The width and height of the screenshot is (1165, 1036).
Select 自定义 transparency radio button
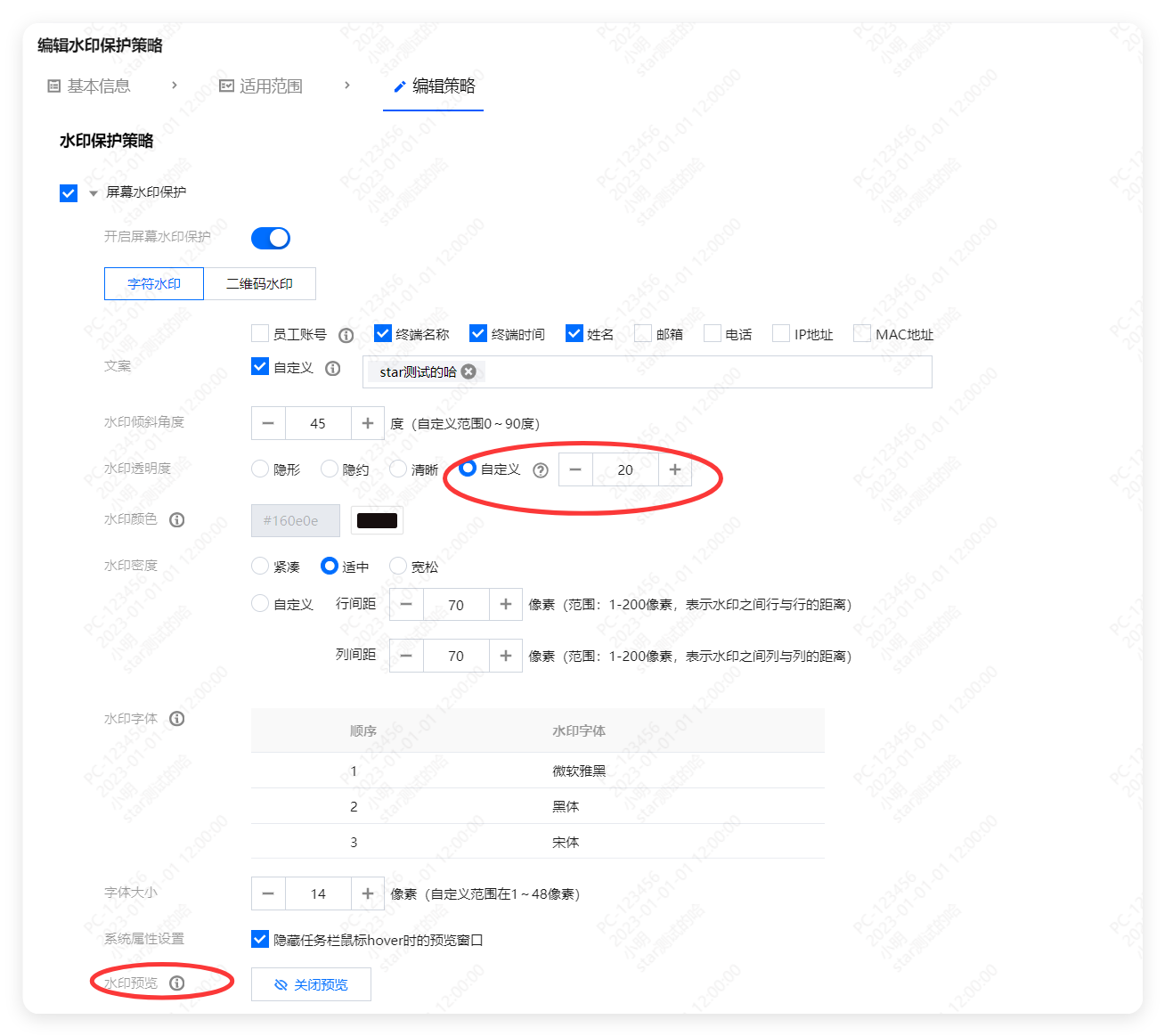(468, 468)
